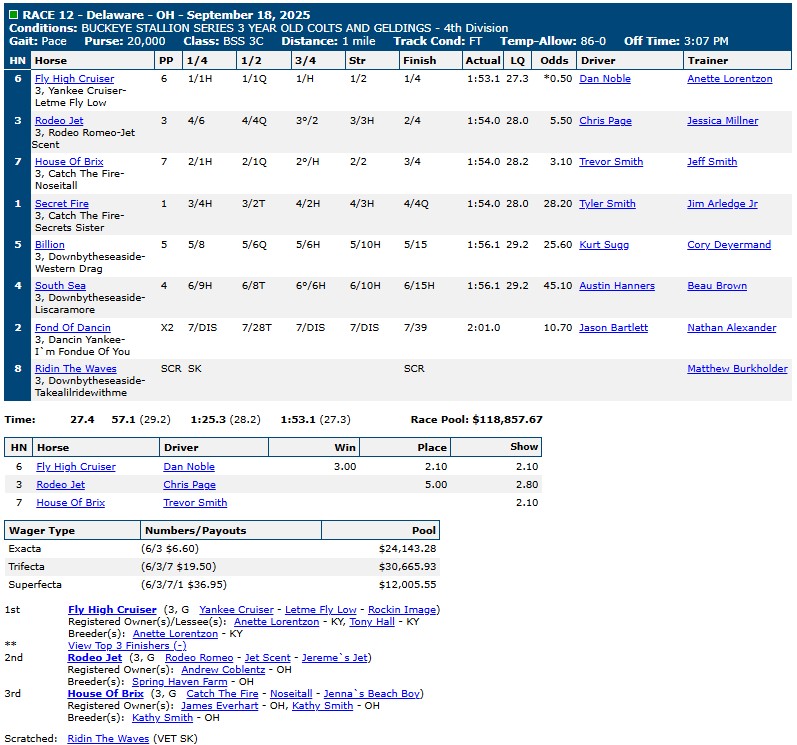Click the South Sea horse link
Viewport: 797px width, 745px height.
(x=60, y=286)
